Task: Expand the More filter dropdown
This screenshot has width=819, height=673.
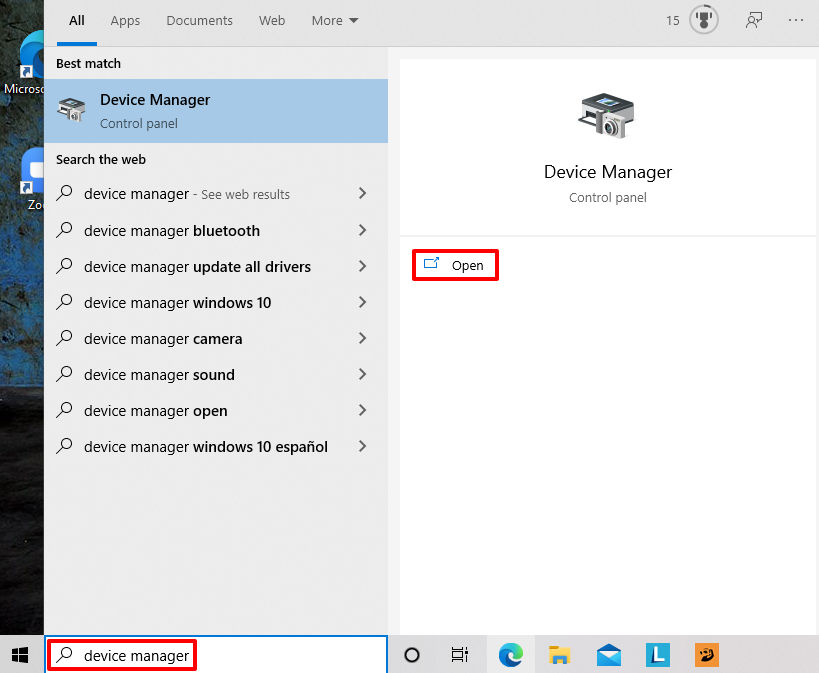Action: [334, 20]
